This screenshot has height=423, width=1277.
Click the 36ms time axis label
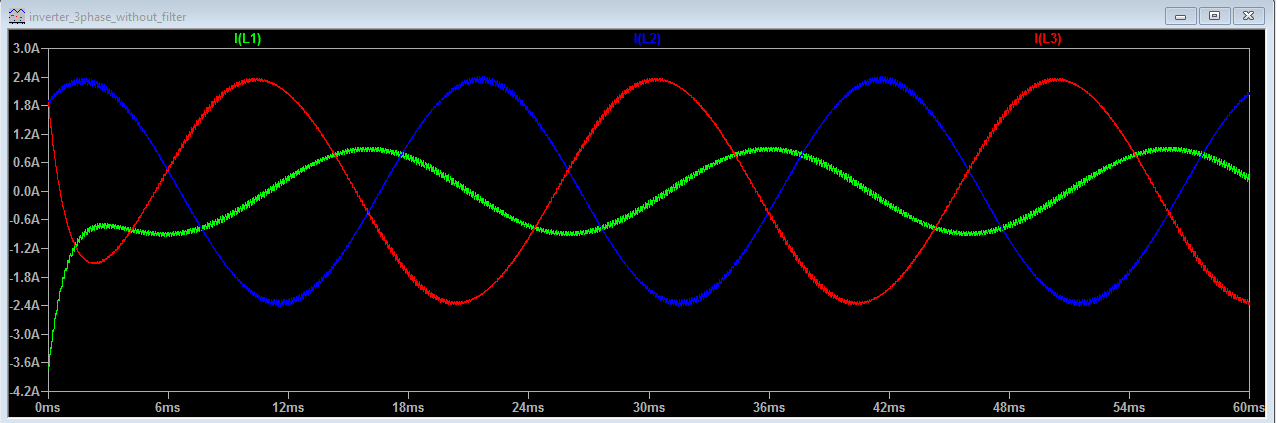coord(768,408)
